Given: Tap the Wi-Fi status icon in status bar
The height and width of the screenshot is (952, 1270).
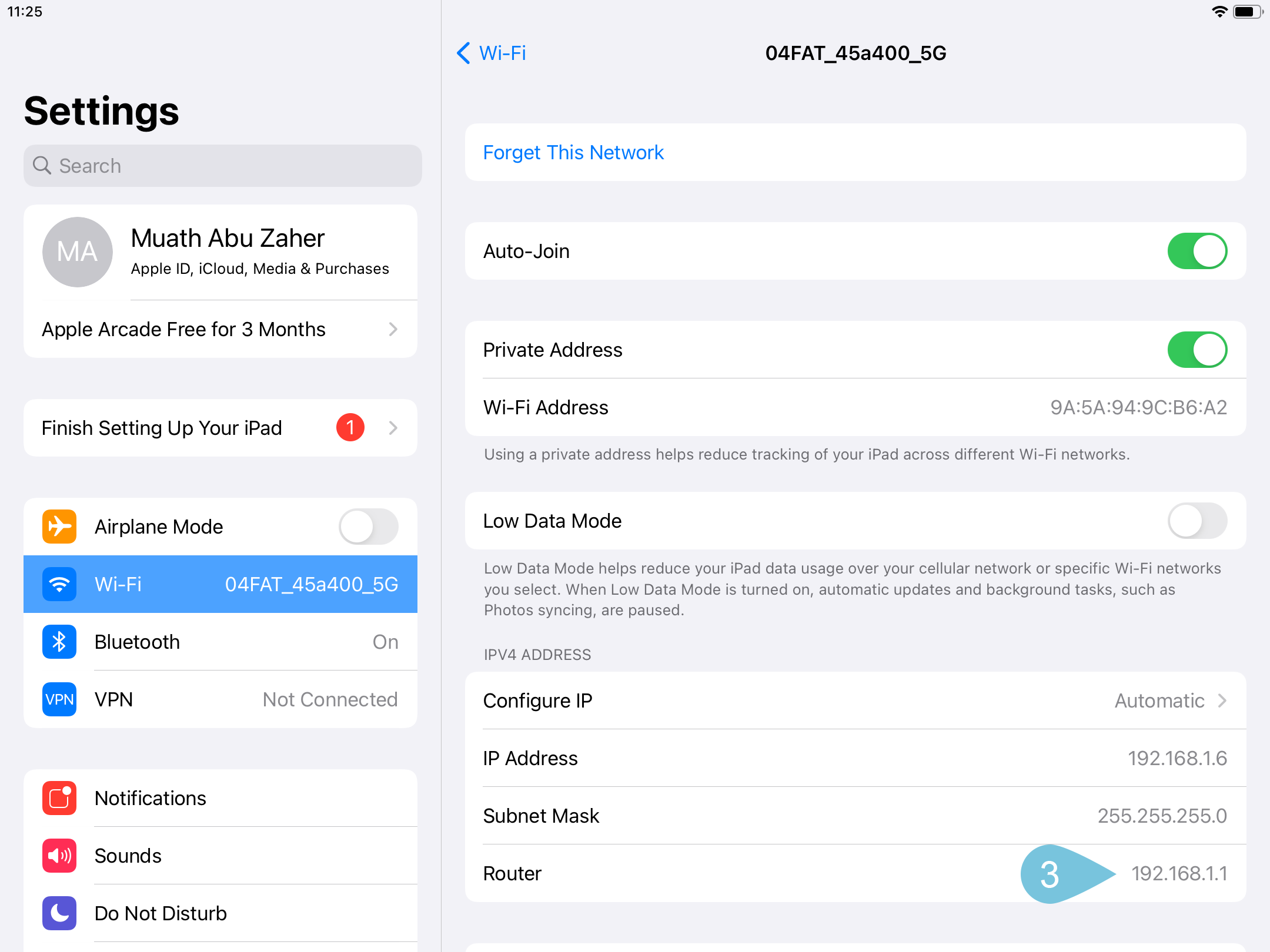Looking at the screenshot, I should pyautogui.click(x=1219, y=12).
